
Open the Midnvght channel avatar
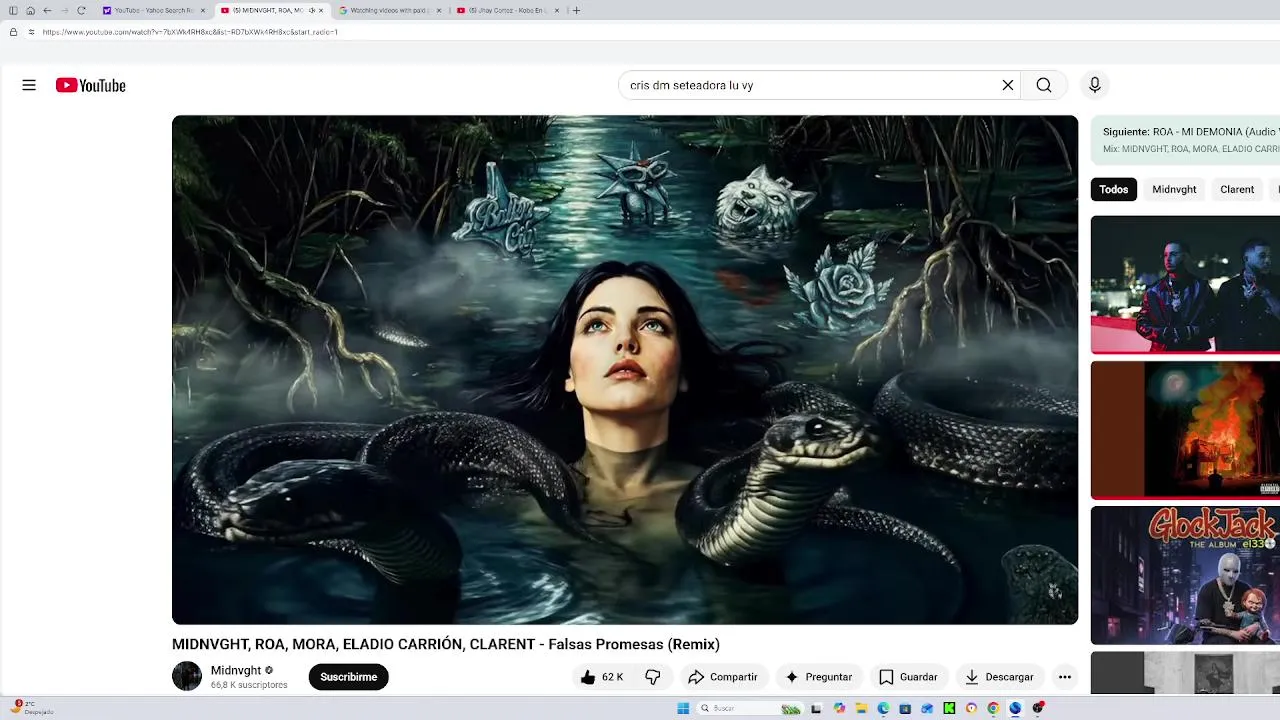187,677
